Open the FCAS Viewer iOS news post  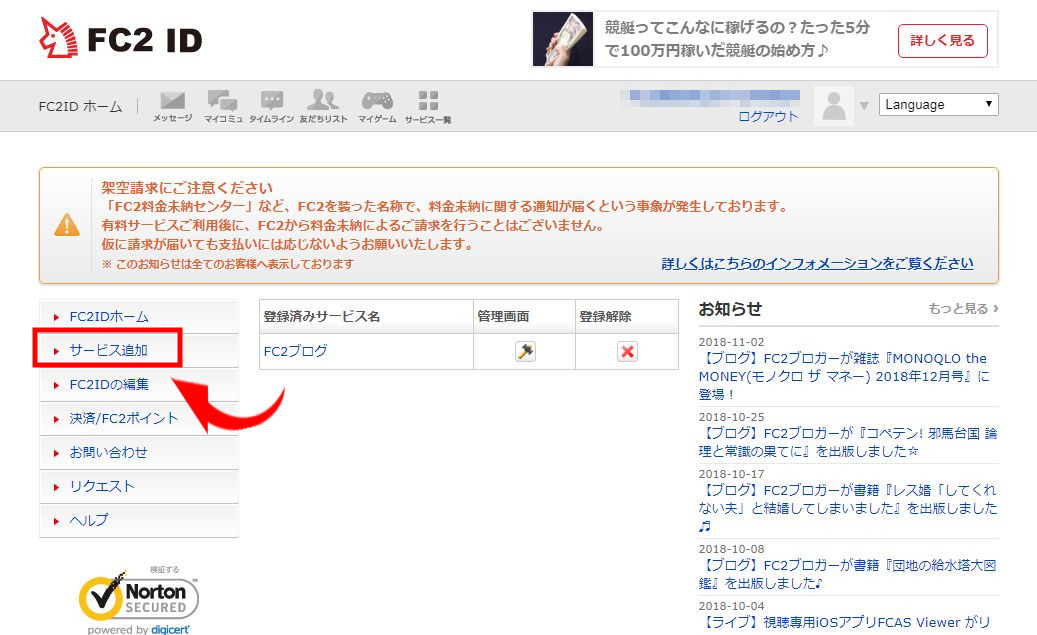point(845,622)
